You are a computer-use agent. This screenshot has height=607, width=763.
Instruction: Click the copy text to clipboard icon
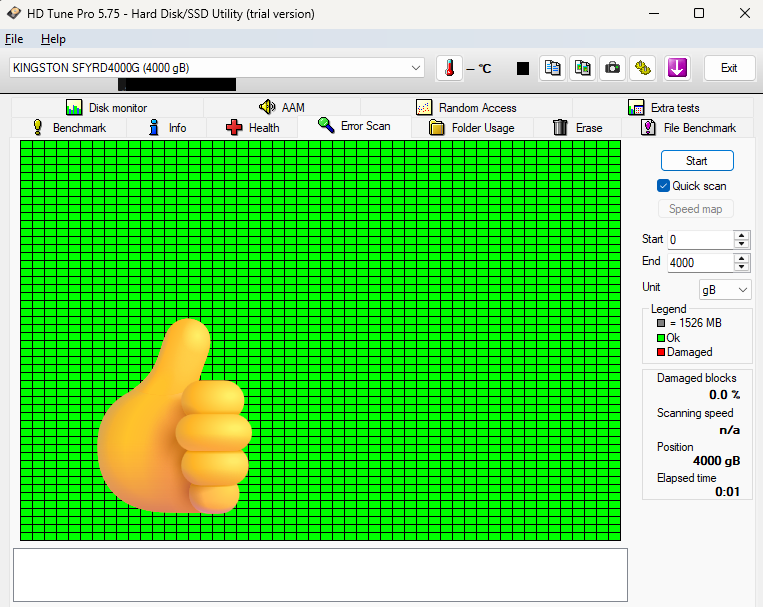[552, 68]
